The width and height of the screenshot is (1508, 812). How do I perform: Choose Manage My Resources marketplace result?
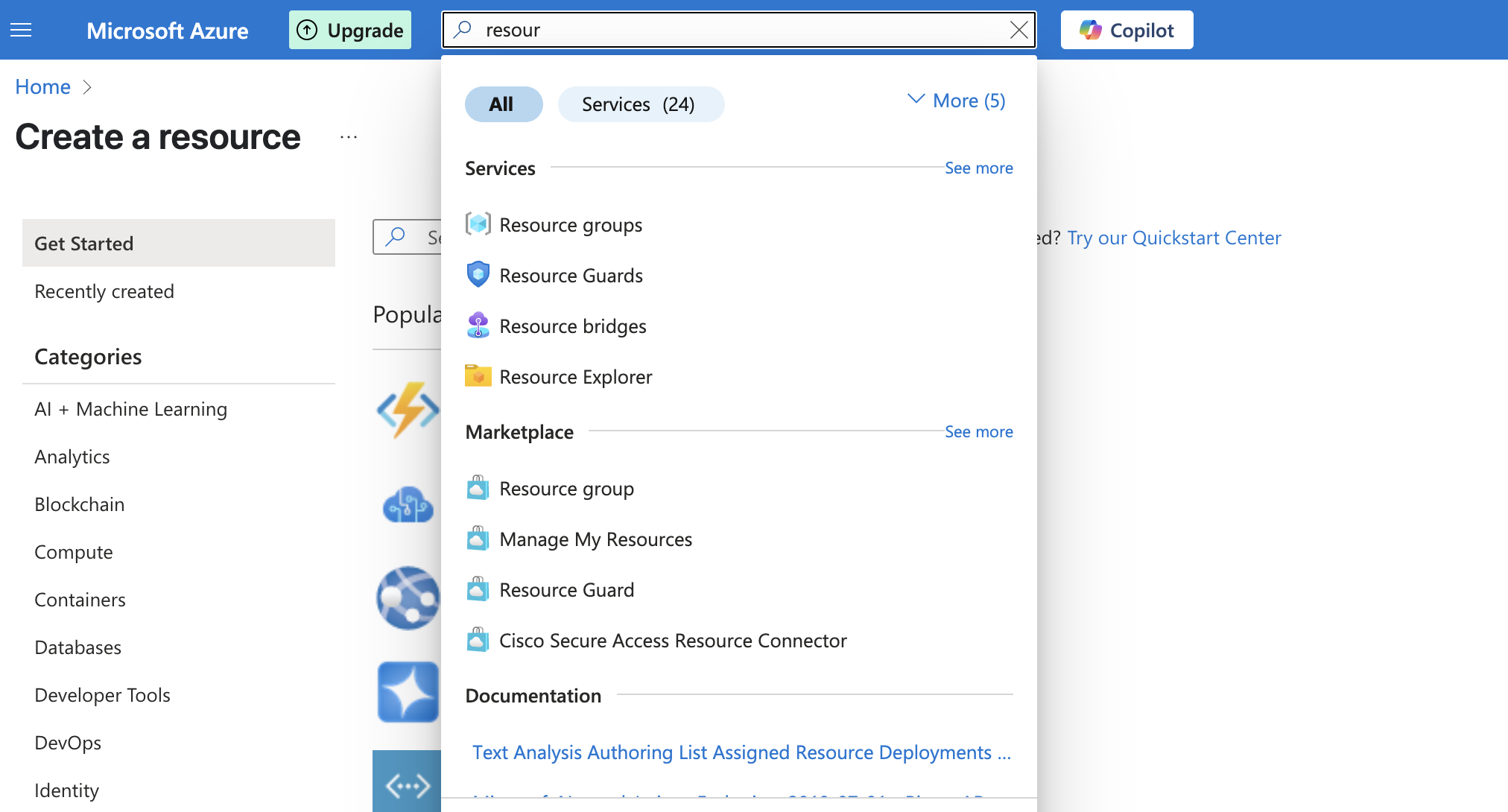(596, 539)
